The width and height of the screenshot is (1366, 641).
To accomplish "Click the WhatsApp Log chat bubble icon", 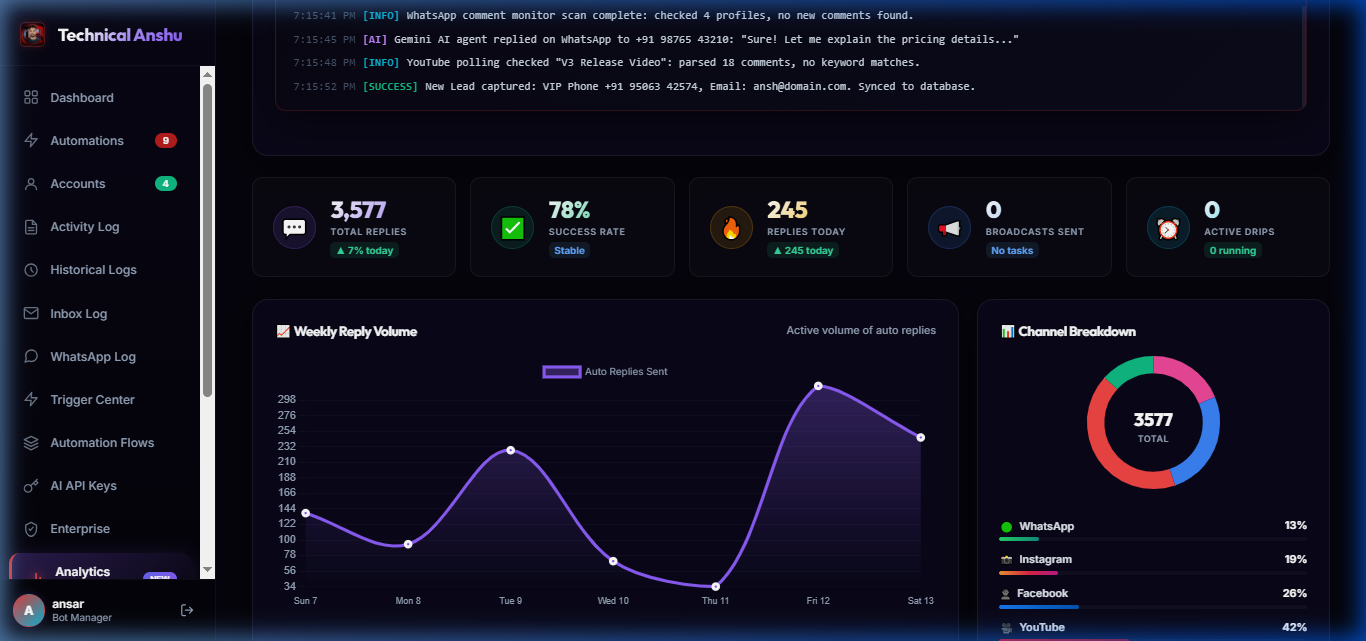I will [x=31, y=357].
